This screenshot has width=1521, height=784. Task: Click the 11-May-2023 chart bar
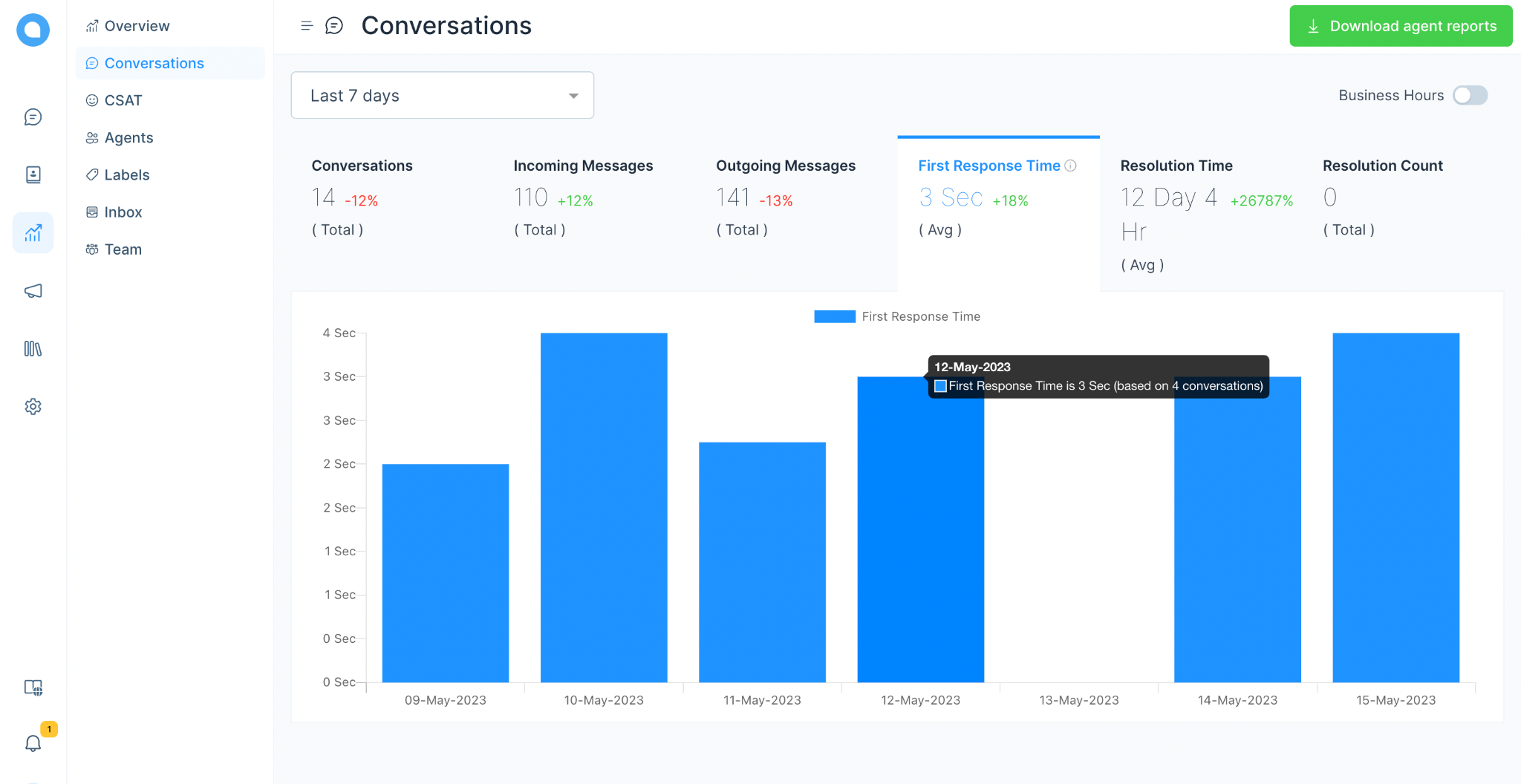762,562
